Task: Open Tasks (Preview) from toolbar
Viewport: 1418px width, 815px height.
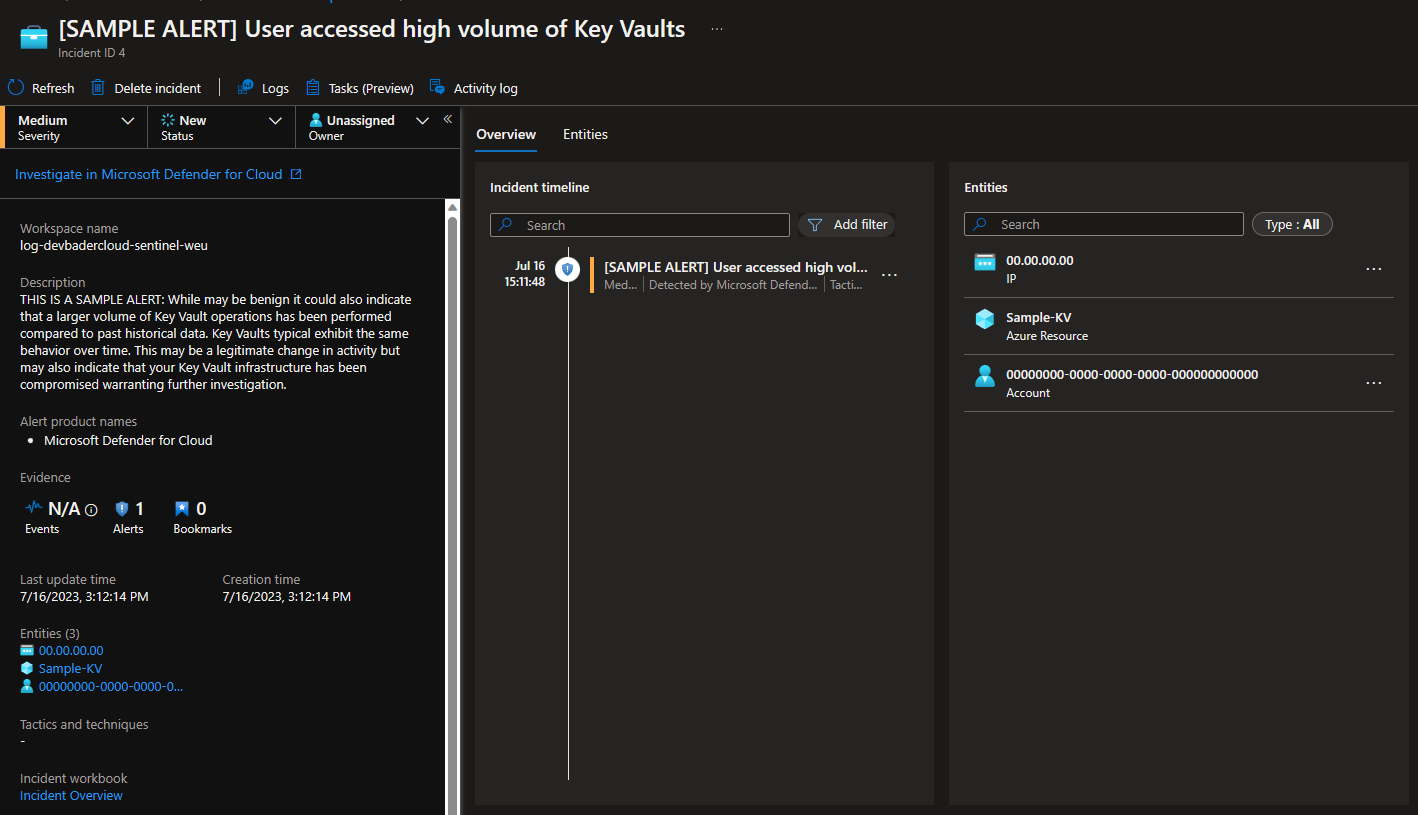Action: pos(360,88)
